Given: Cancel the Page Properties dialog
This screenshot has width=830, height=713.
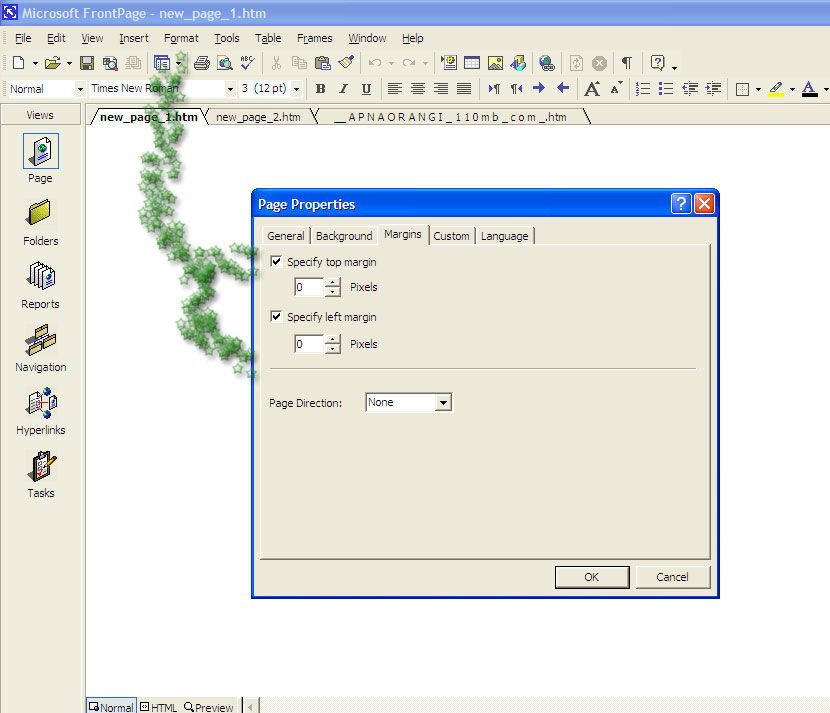Looking at the screenshot, I should (x=672, y=577).
